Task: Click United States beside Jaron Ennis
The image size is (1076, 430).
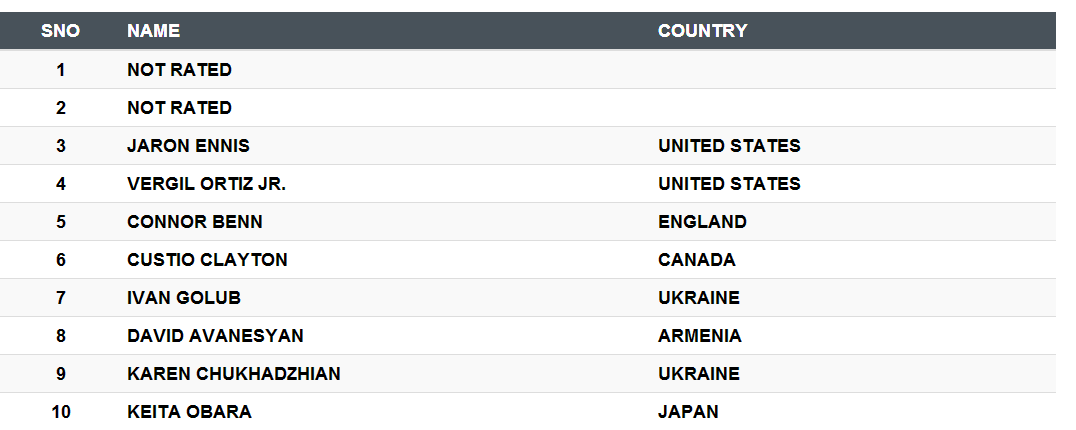Action: click(729, 146)
